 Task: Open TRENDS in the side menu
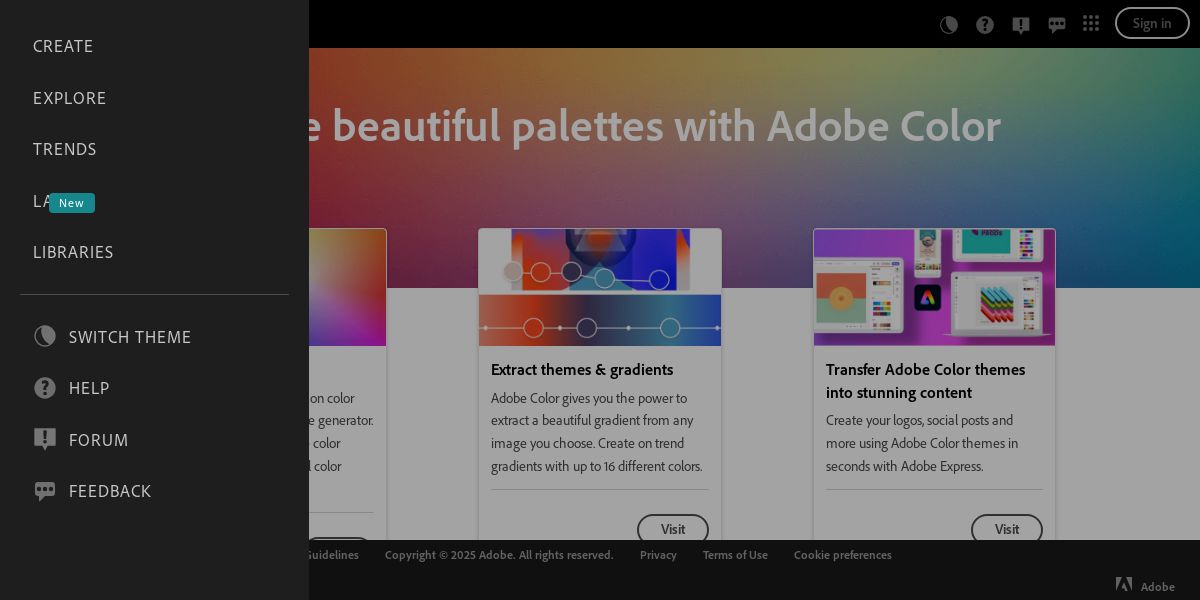click(65, 149)
